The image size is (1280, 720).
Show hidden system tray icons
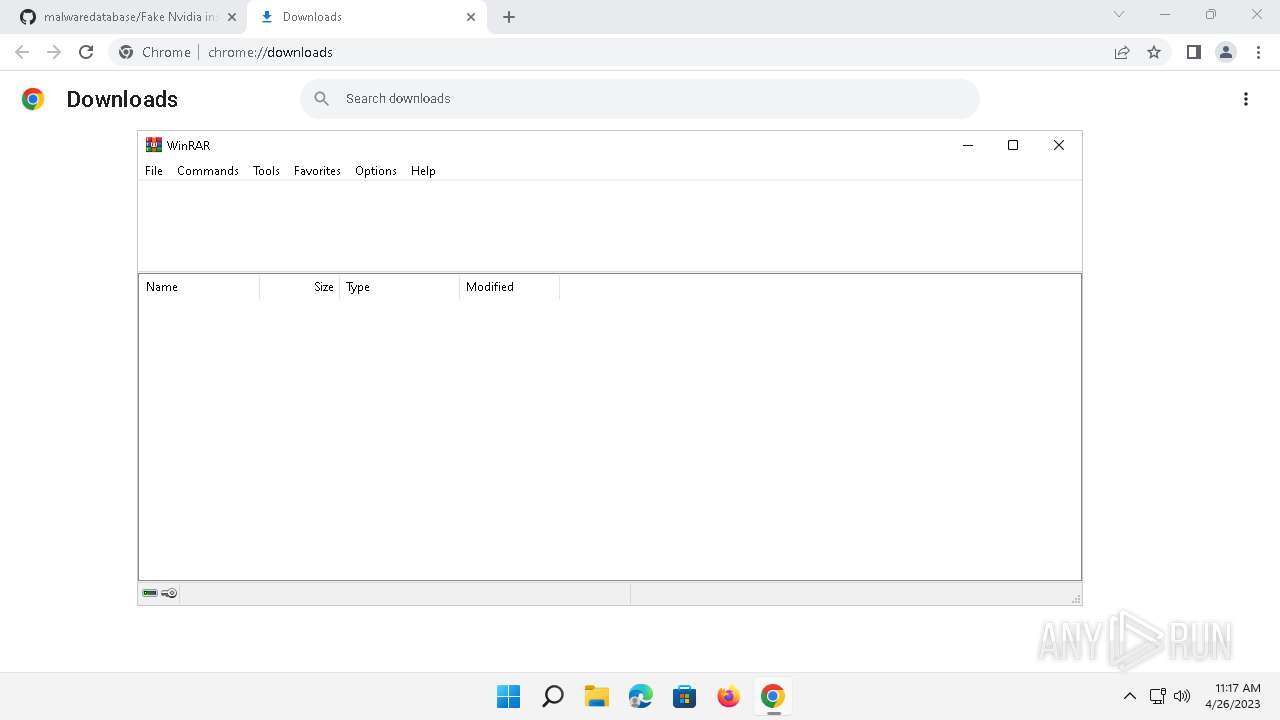[x=1130, y=696]
